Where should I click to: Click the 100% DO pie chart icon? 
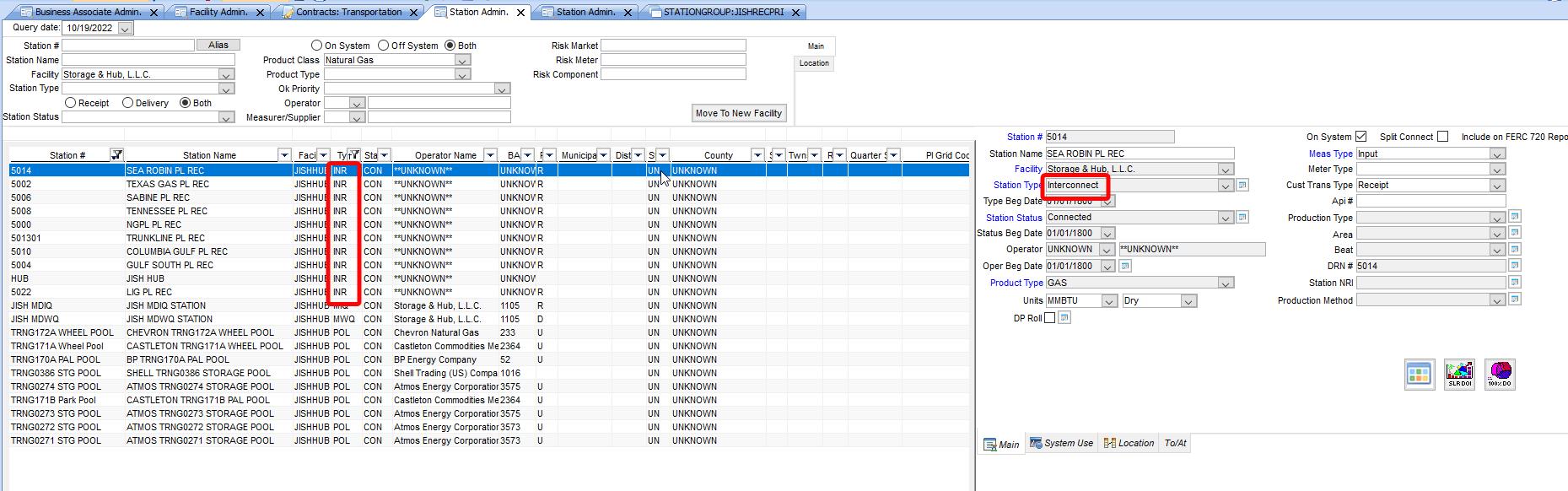(1499, 374)
